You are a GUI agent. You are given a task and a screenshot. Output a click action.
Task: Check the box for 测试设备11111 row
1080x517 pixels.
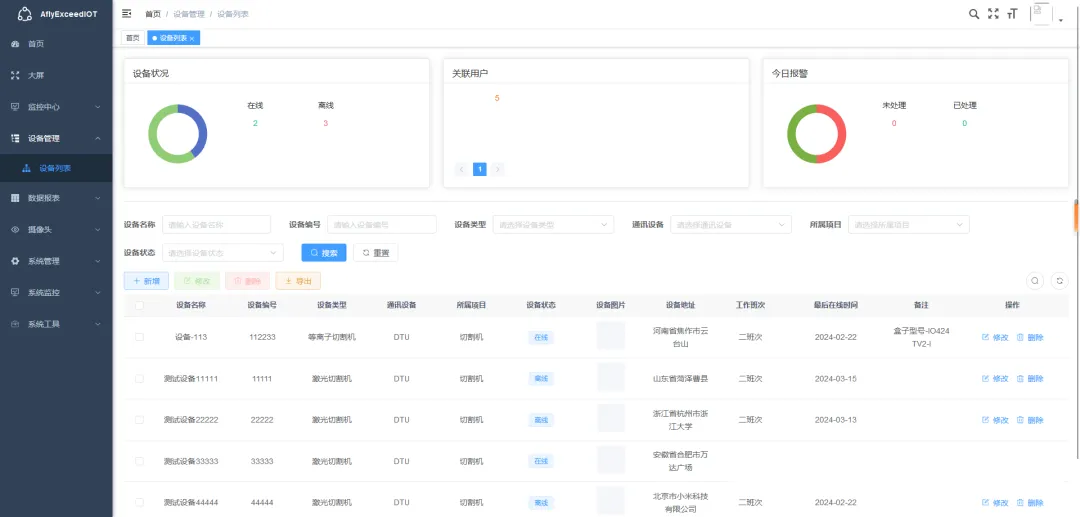coord(140,379)
